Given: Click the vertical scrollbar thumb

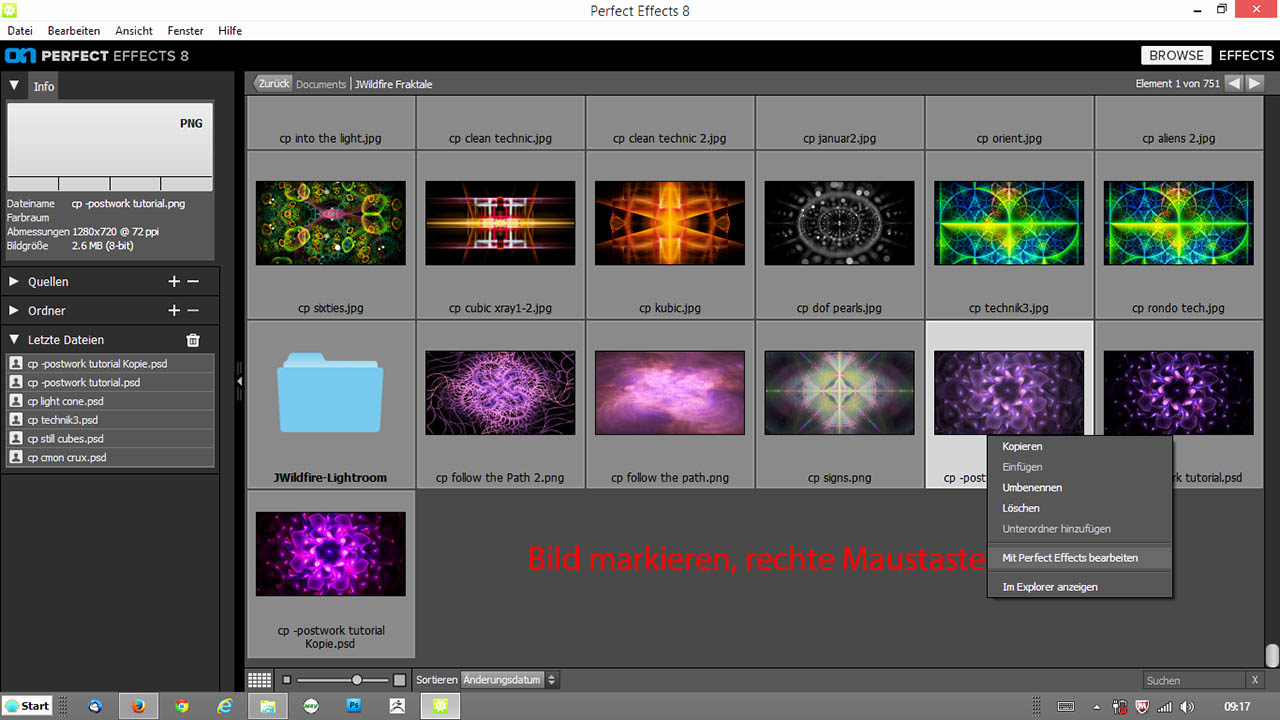Looking at the screenshot, I should (x=1272, y=655).
